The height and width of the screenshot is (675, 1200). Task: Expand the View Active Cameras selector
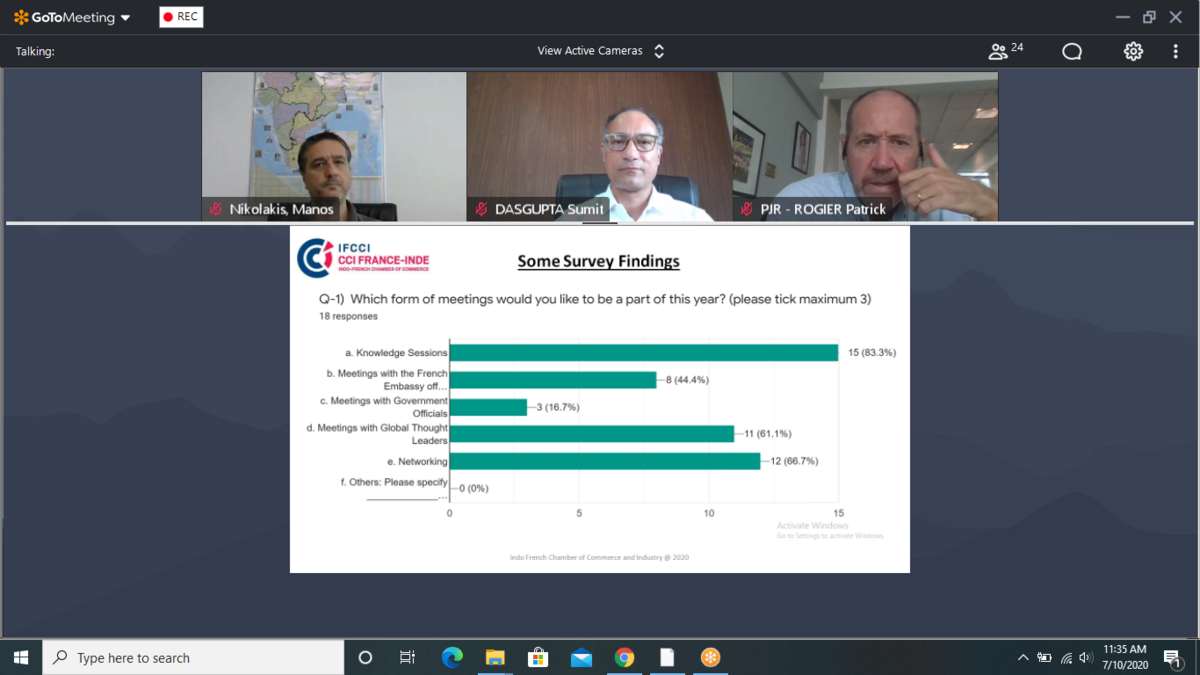600,51
